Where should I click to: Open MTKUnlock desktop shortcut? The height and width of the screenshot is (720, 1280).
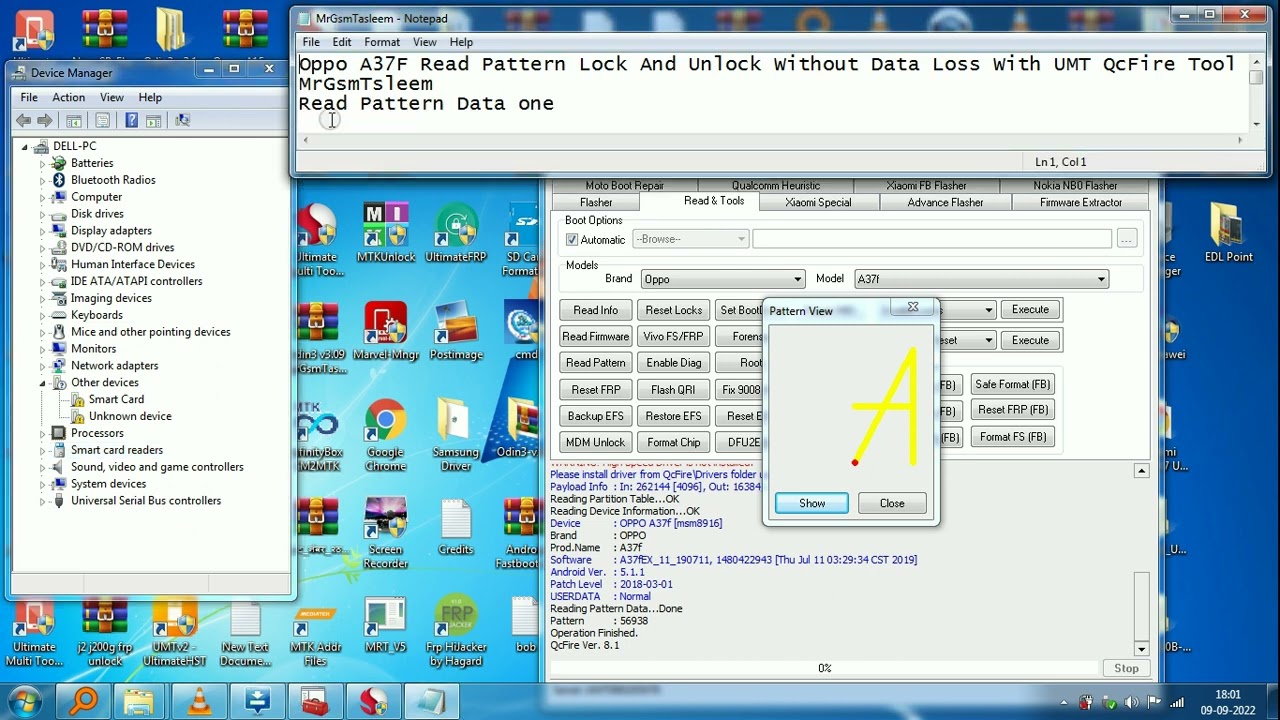click(386, 232)
